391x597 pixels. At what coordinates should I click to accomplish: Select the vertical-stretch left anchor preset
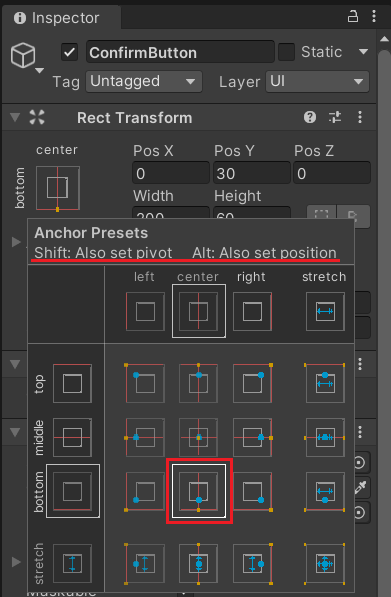tap(145, 564)
